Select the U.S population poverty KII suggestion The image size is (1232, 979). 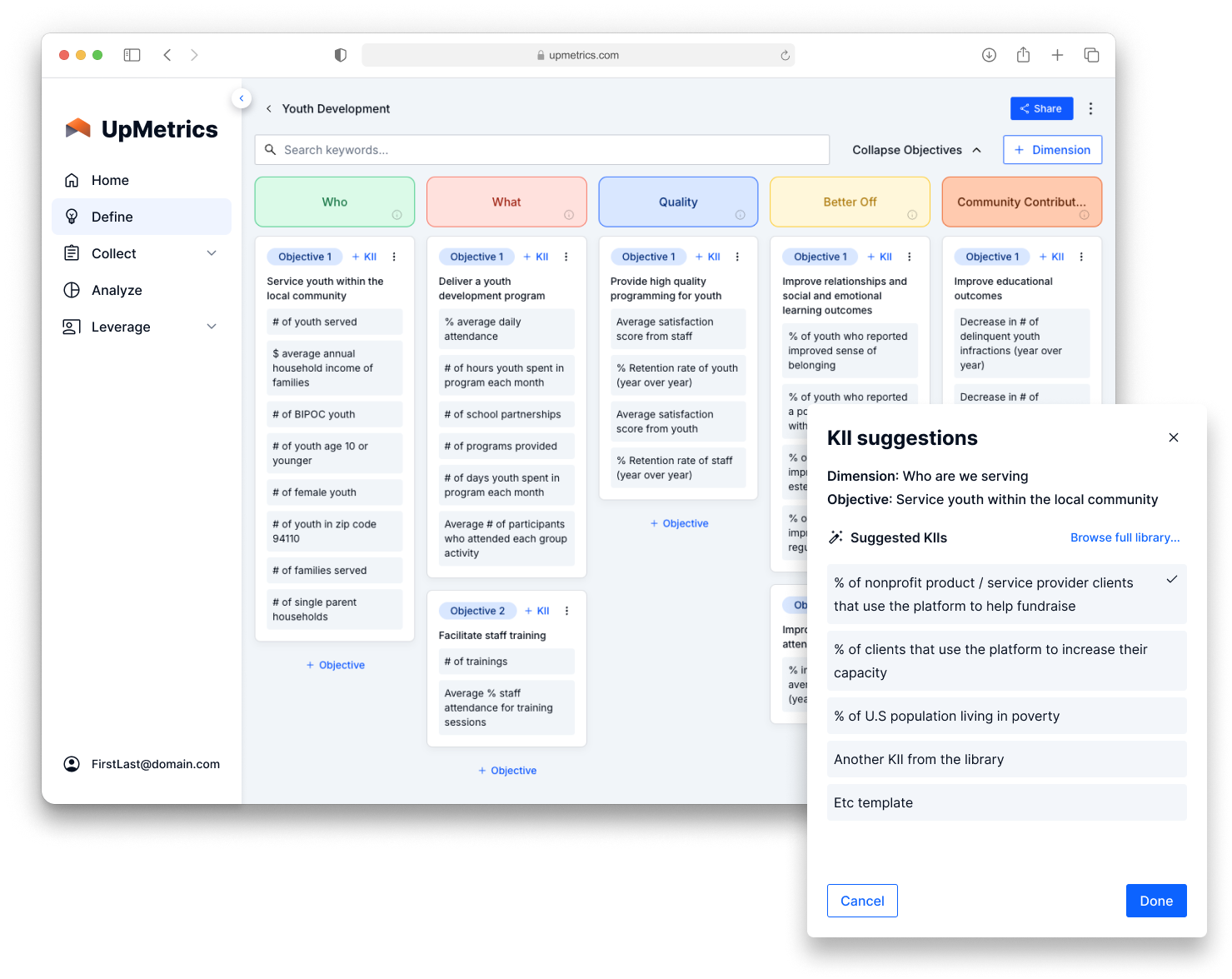[1006, 716]
